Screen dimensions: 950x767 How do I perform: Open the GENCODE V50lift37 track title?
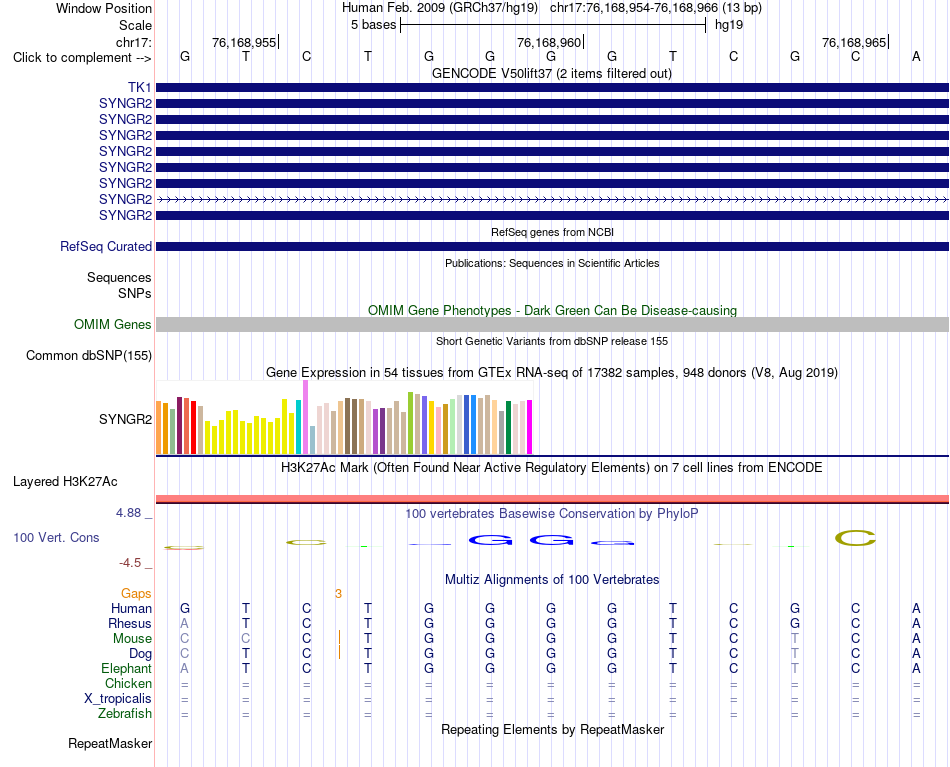coord(552,73)
